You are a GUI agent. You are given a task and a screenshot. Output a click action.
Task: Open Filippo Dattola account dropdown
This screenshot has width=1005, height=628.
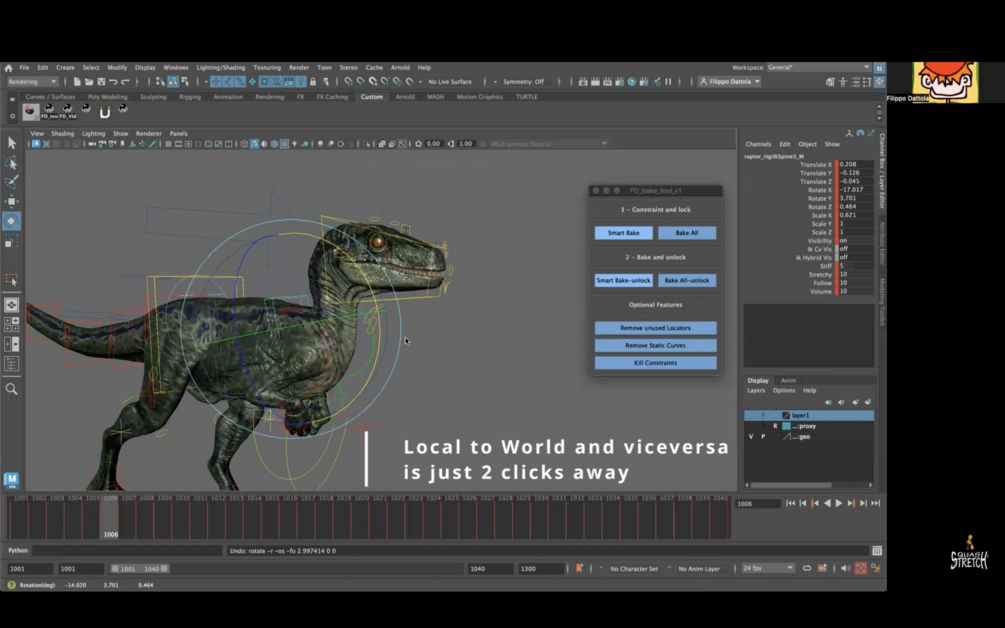pyautogui.click(x=729, y=81)
